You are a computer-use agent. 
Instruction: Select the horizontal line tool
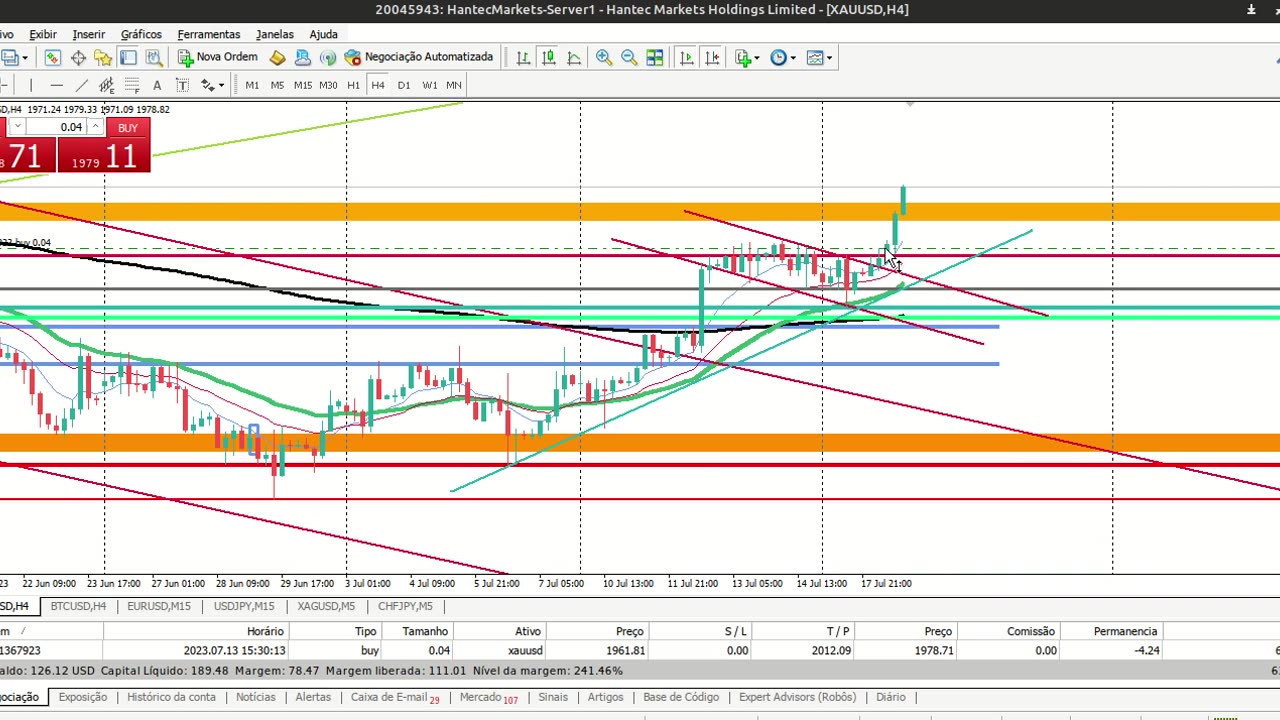tap(56, 85)
